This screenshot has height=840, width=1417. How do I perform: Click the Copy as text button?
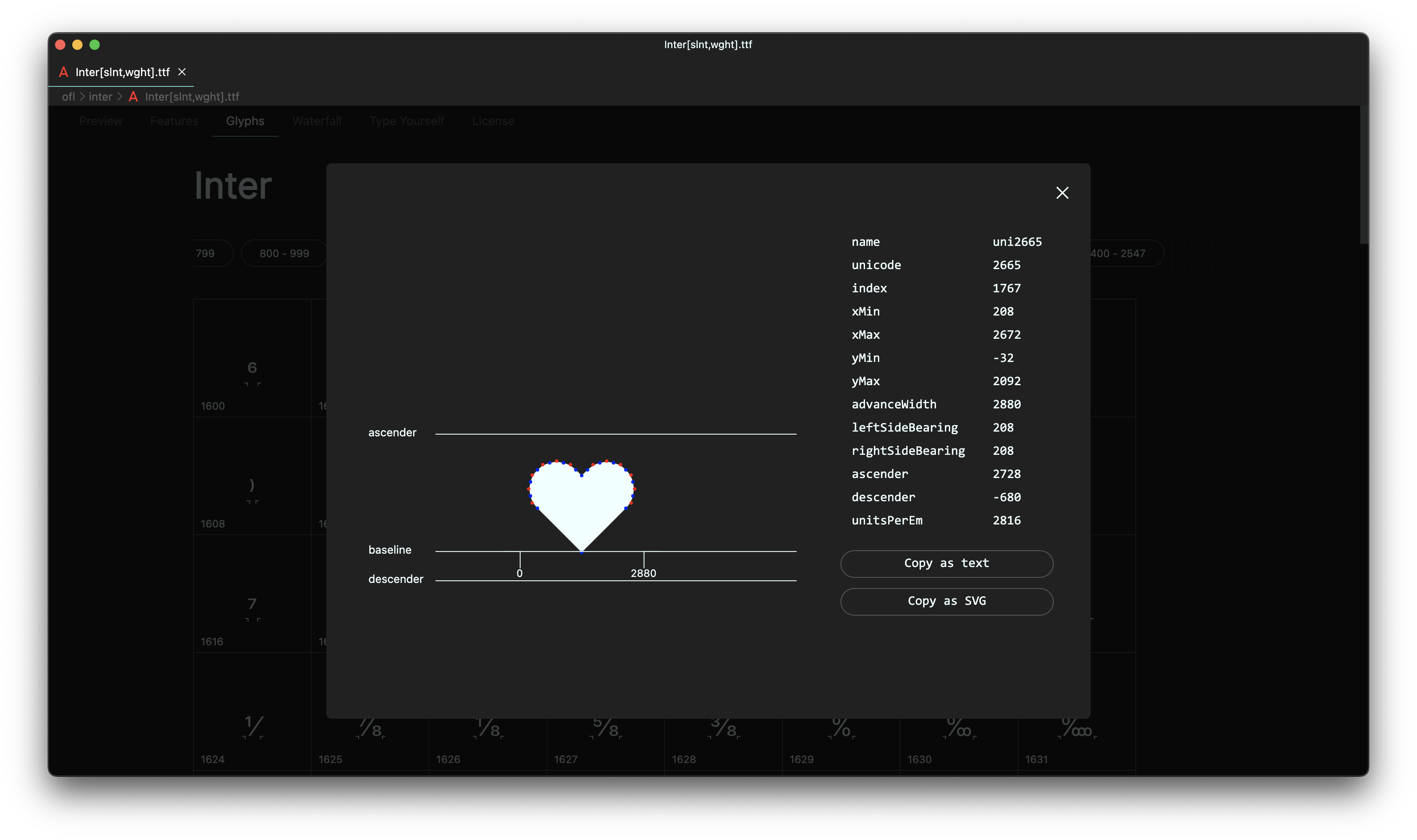[946, 563]
